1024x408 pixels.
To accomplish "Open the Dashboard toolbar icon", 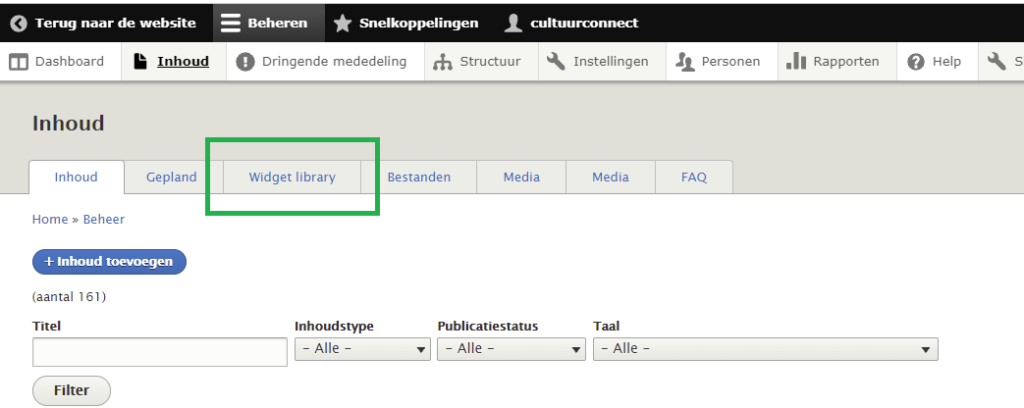I will pos(19,62).
